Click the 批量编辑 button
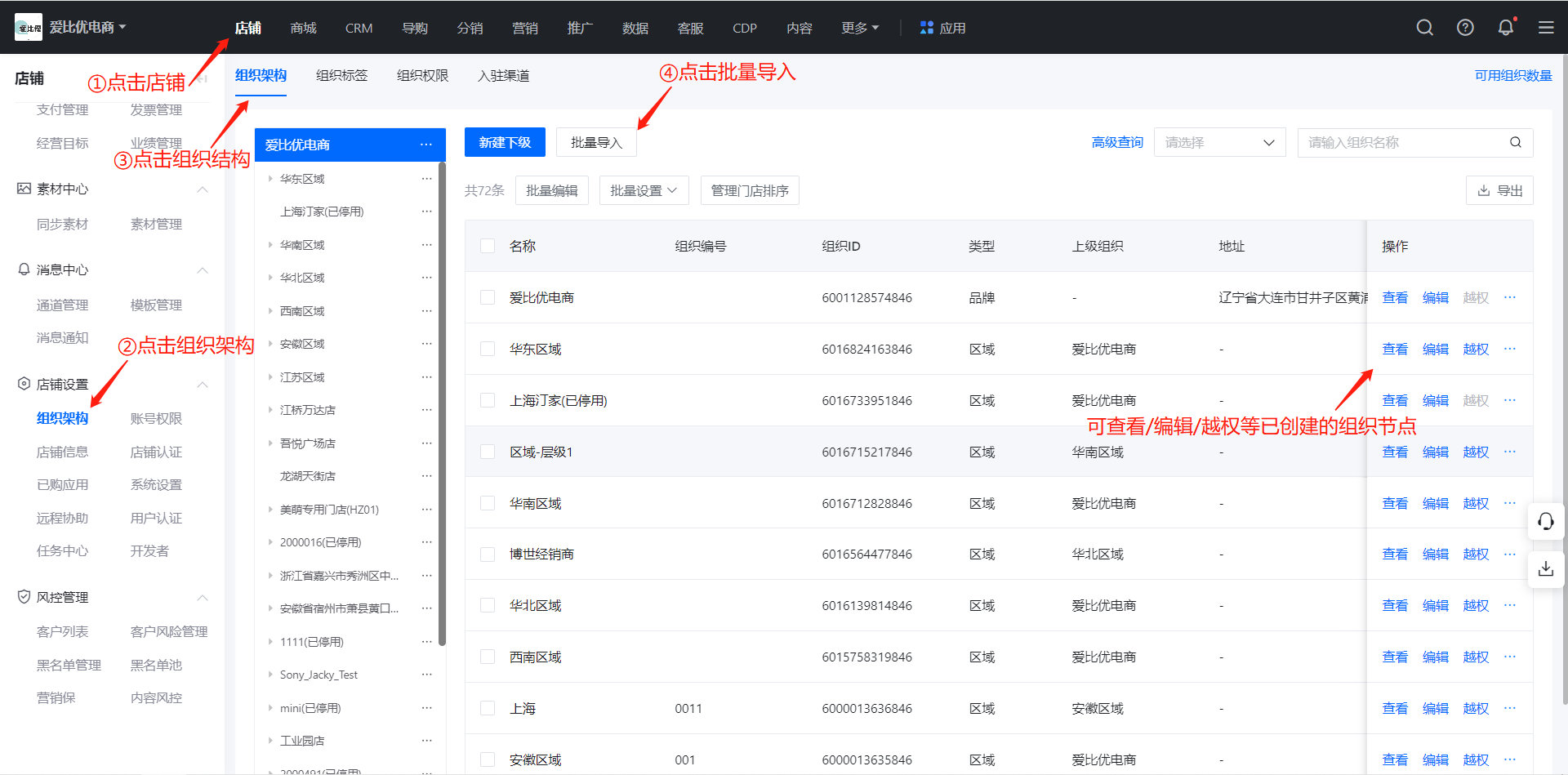Viewport: 1568px width, 775px height. pyautogui.click(x=551, y=190)
